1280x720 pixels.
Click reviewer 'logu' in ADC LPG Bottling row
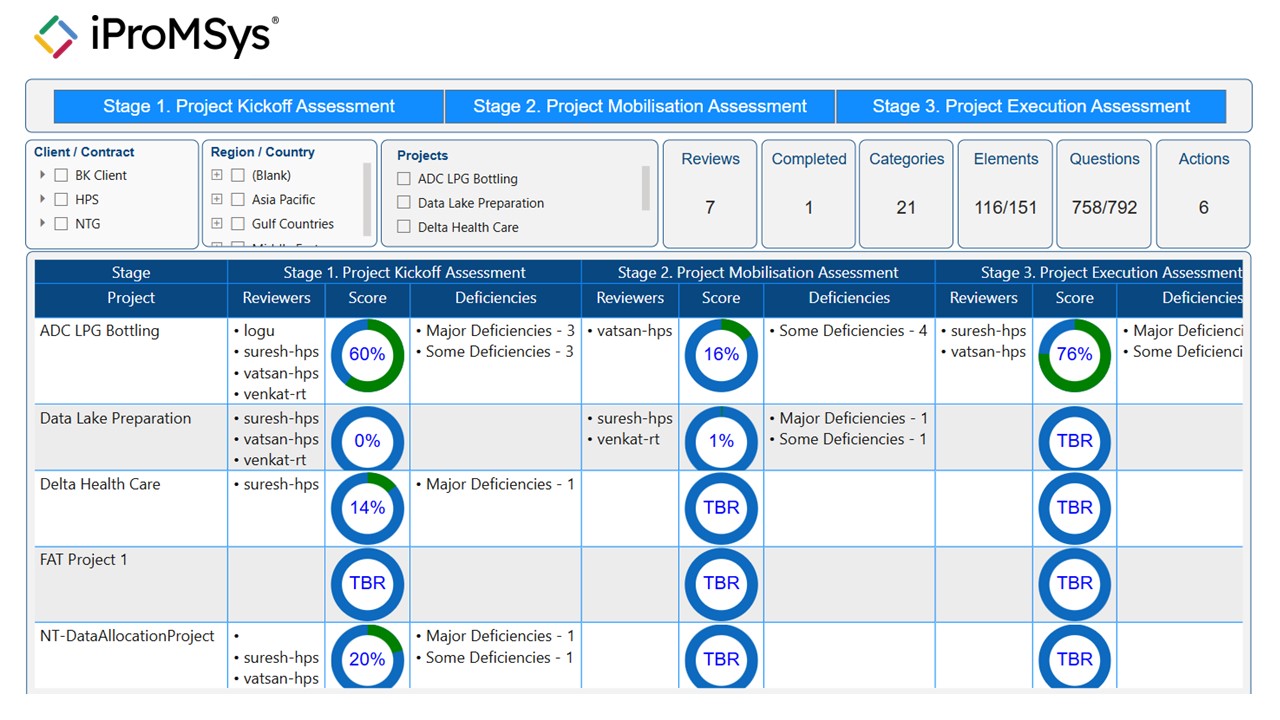[x=259, y=331]
